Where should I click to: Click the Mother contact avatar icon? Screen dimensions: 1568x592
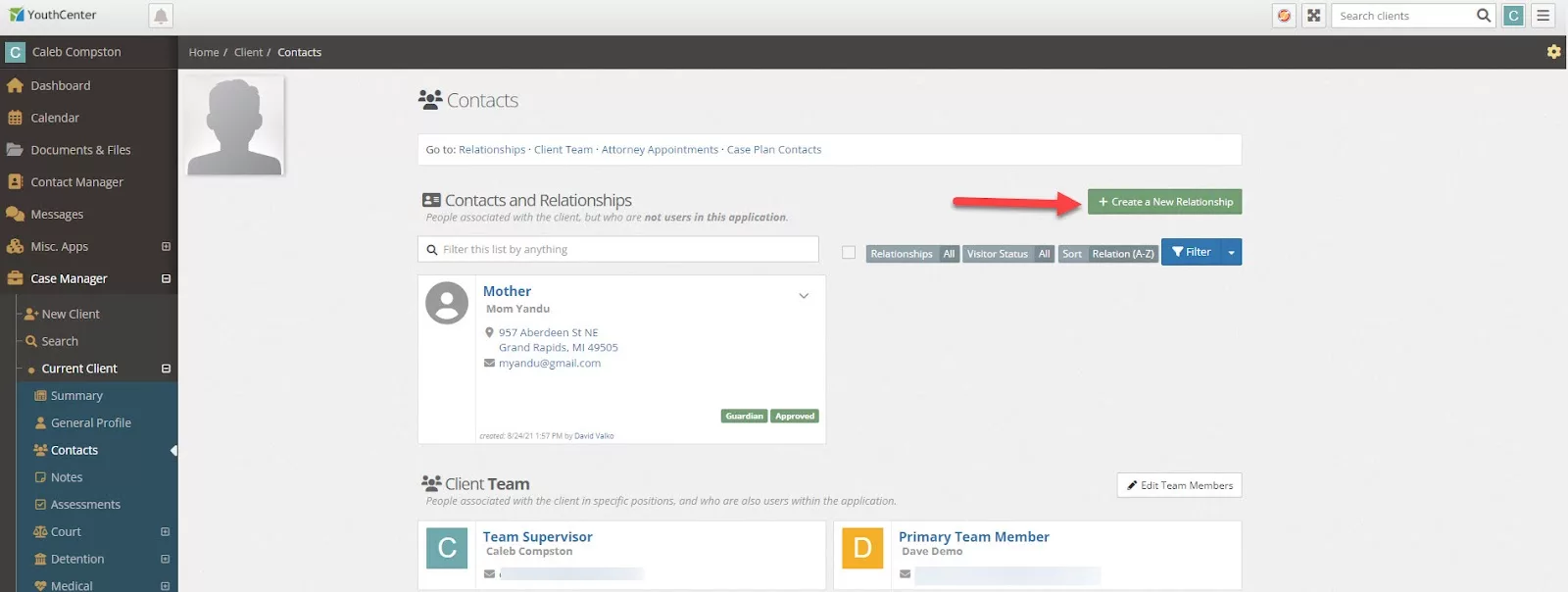point(447,303)
